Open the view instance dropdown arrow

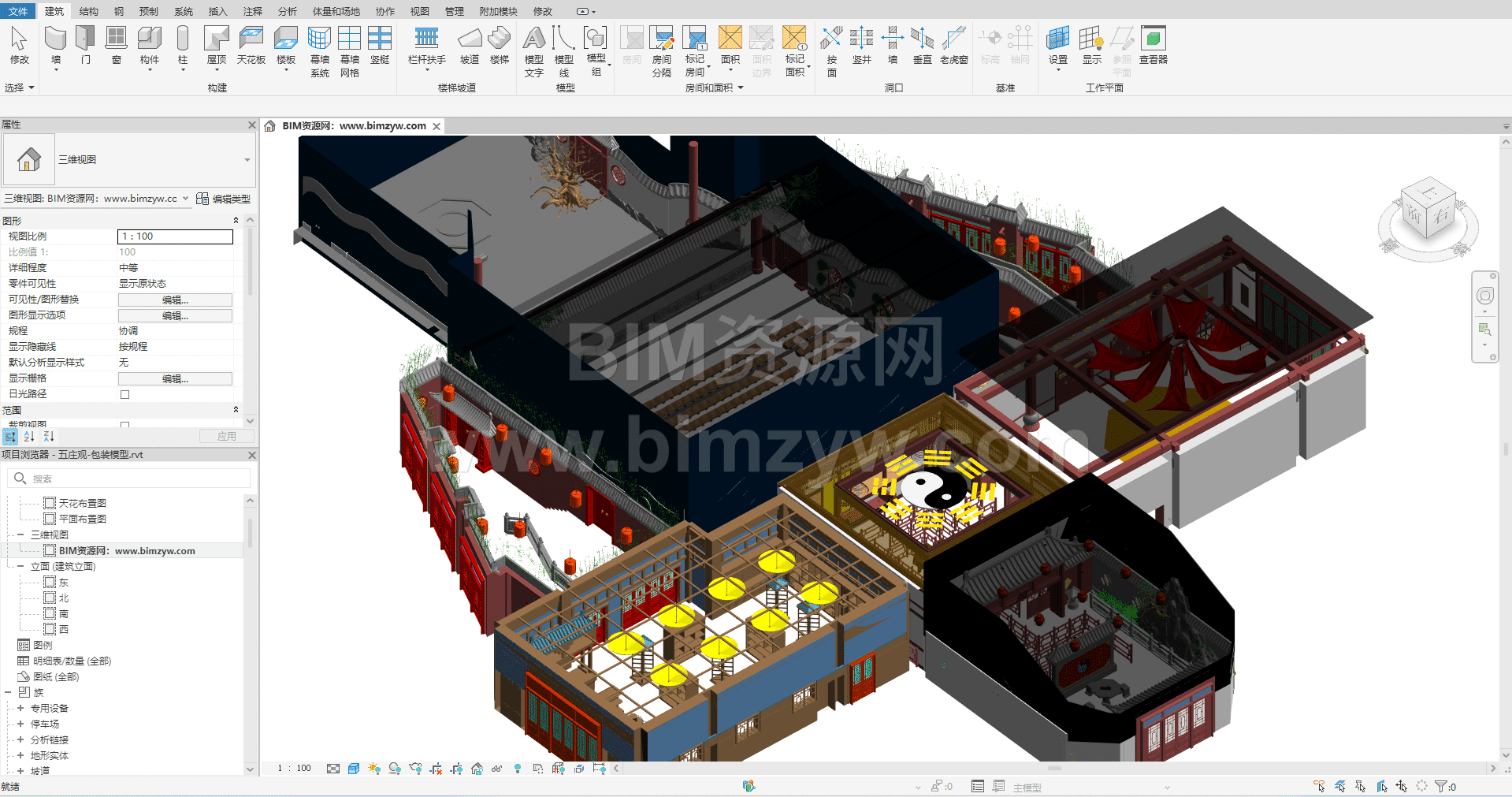[186, 199]
